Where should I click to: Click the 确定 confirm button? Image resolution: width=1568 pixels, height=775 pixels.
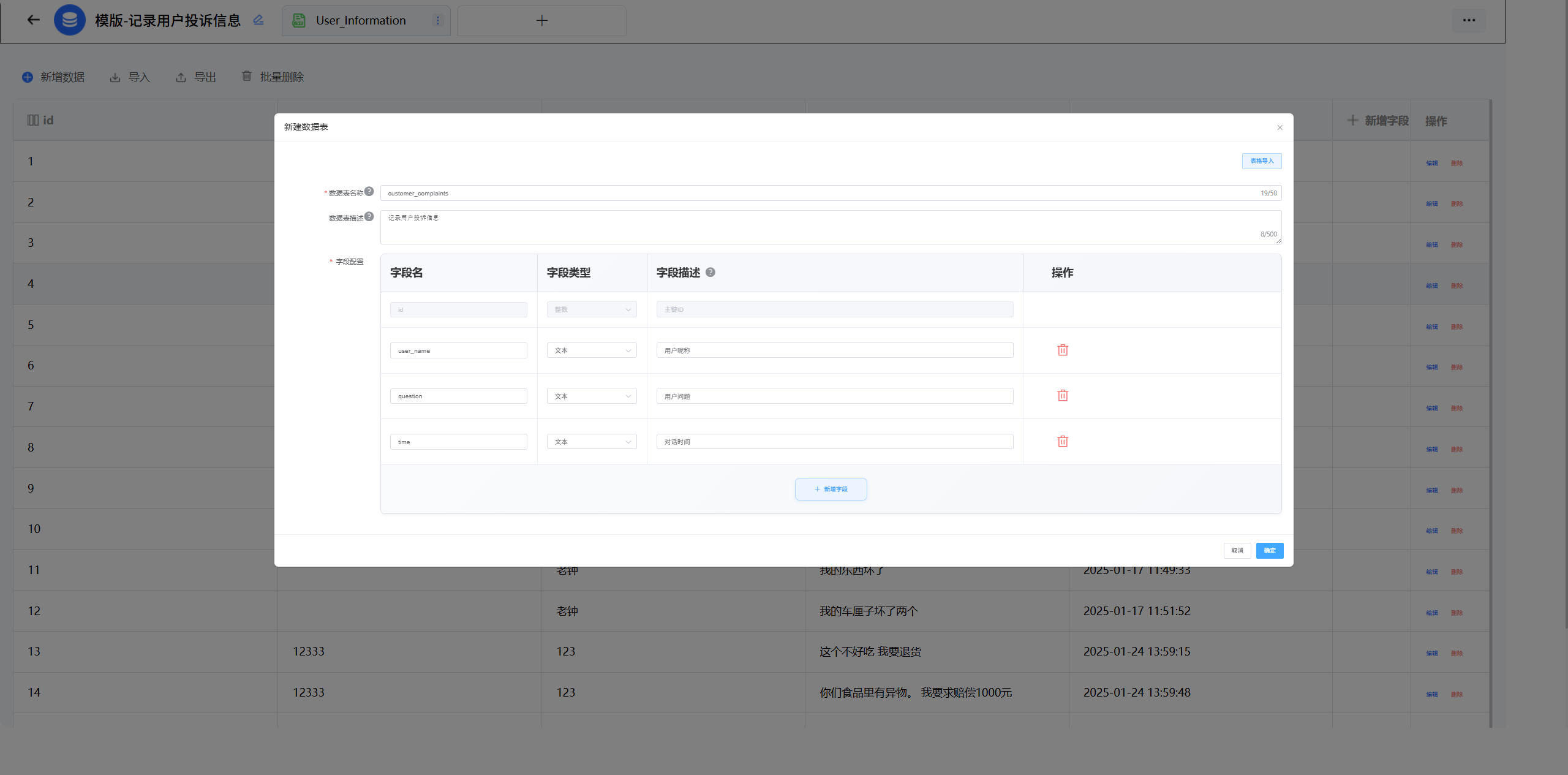click(1269, 550)
